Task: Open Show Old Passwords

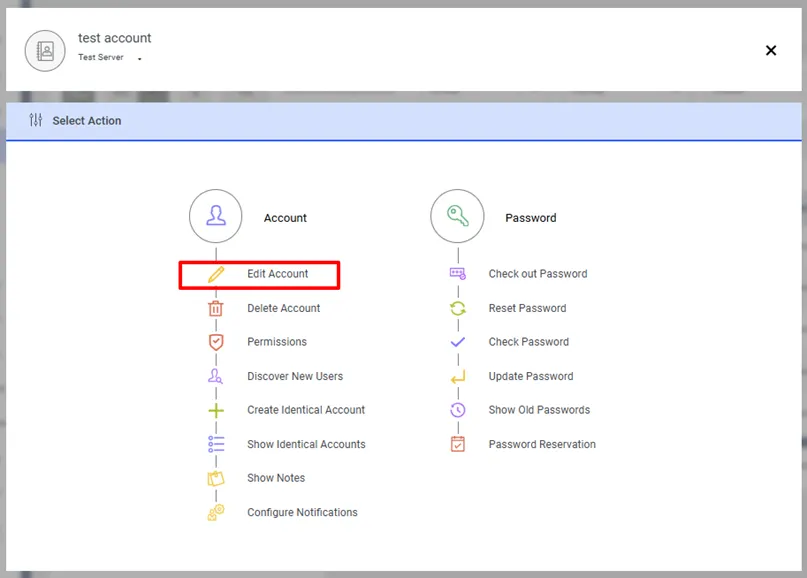Action: (x=539, y=410)
